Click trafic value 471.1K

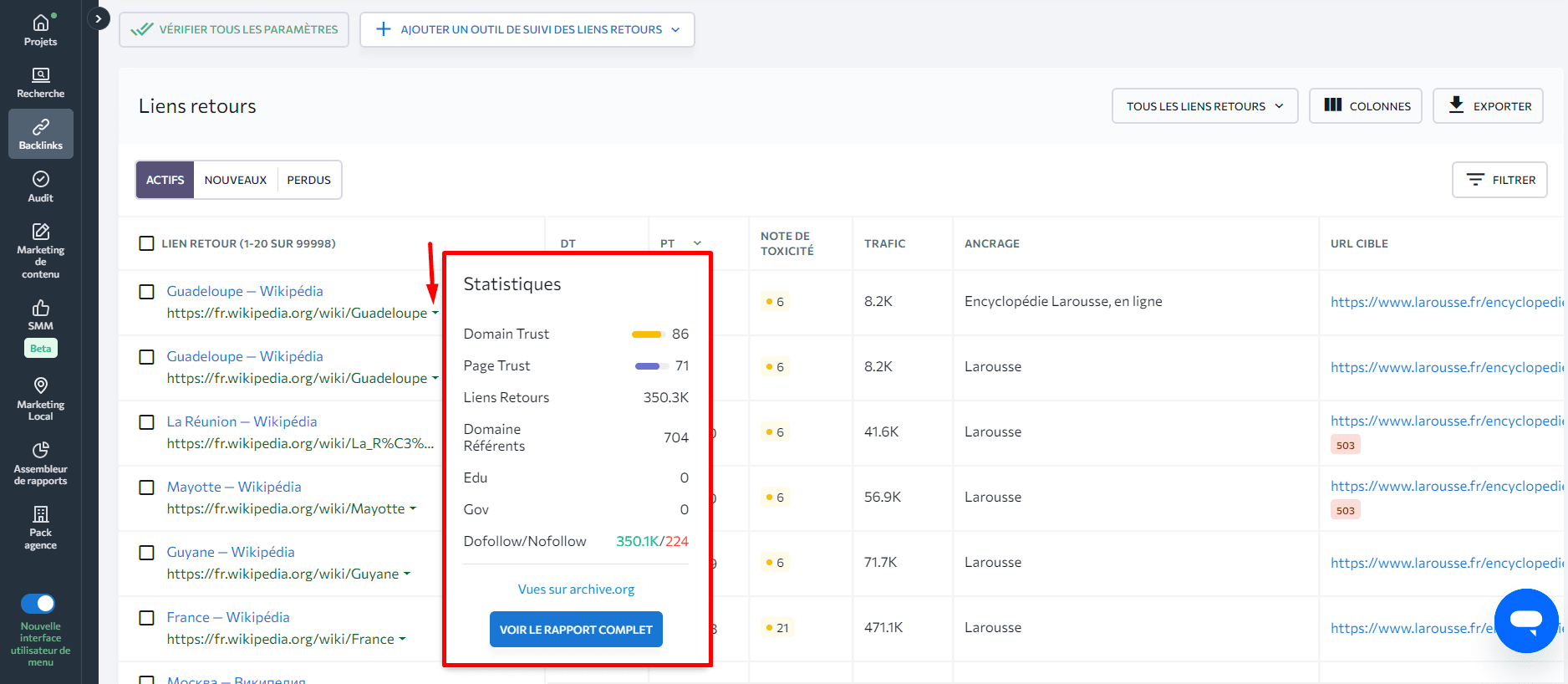tap(883, 627)
